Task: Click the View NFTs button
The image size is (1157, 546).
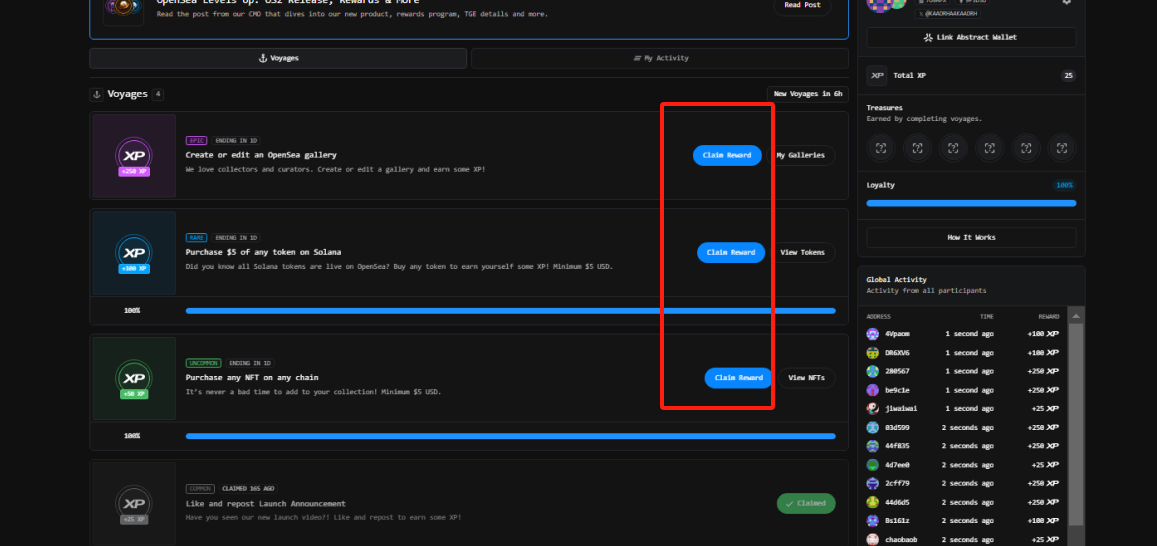Action: point(807,378)
